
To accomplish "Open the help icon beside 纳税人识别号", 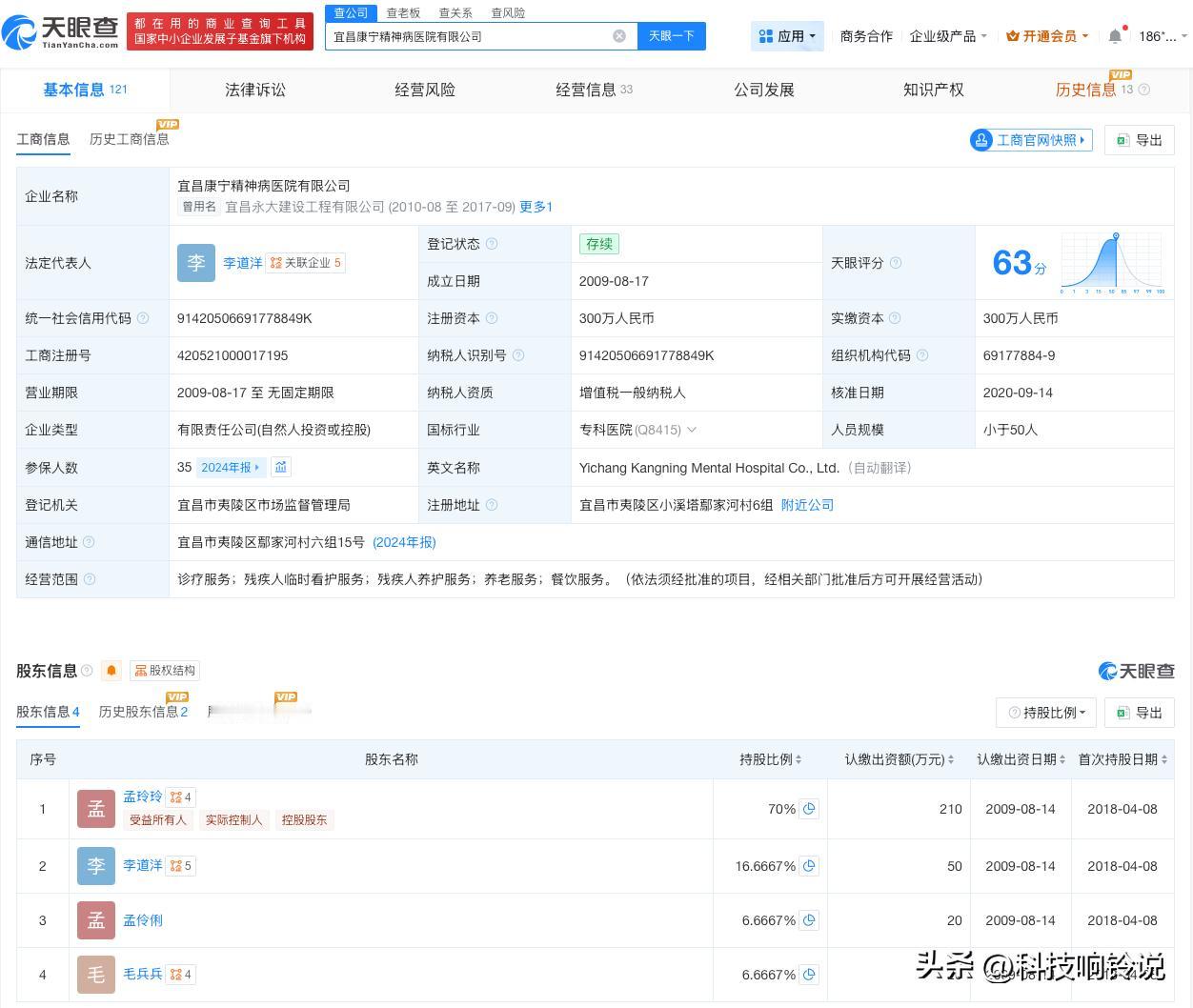I will coord(518,355).
